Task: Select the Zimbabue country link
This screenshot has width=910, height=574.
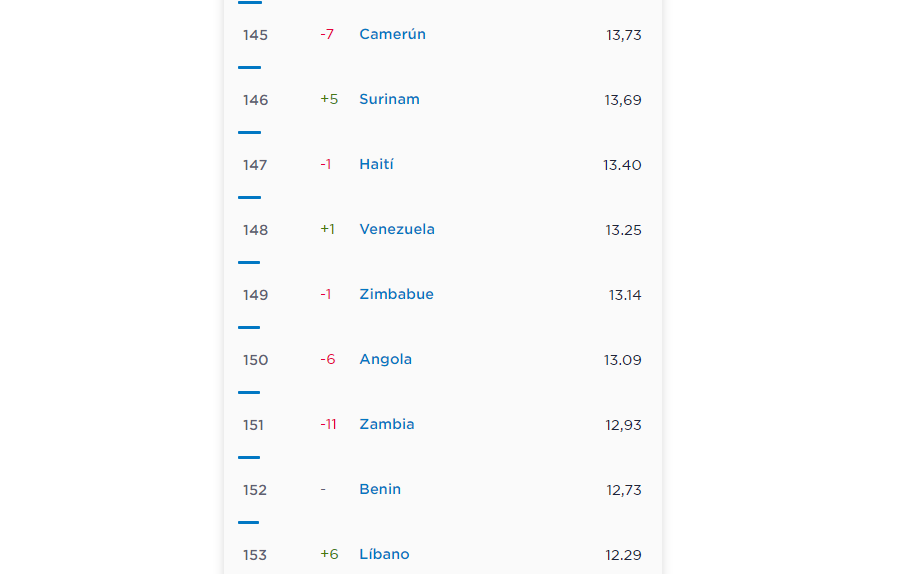Action: click(x=396, y=294)
